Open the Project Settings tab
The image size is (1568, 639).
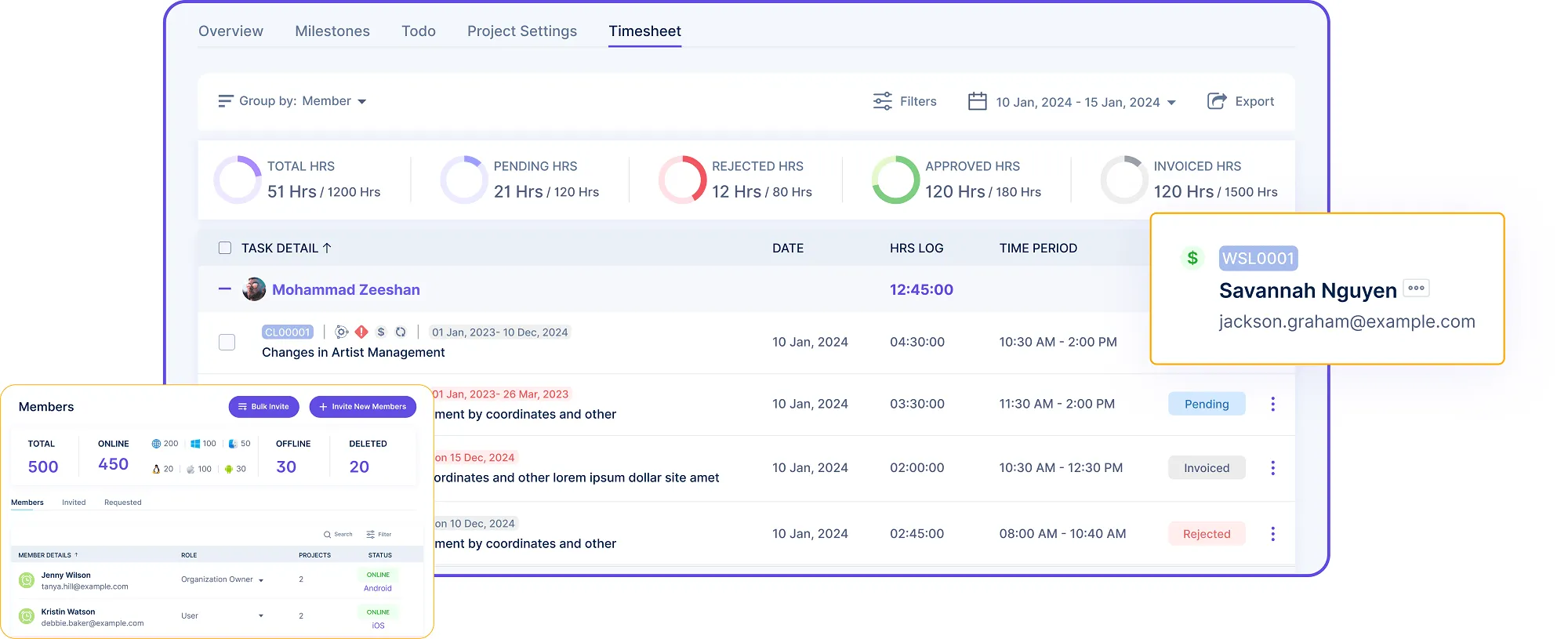click(x=522, y=31)
